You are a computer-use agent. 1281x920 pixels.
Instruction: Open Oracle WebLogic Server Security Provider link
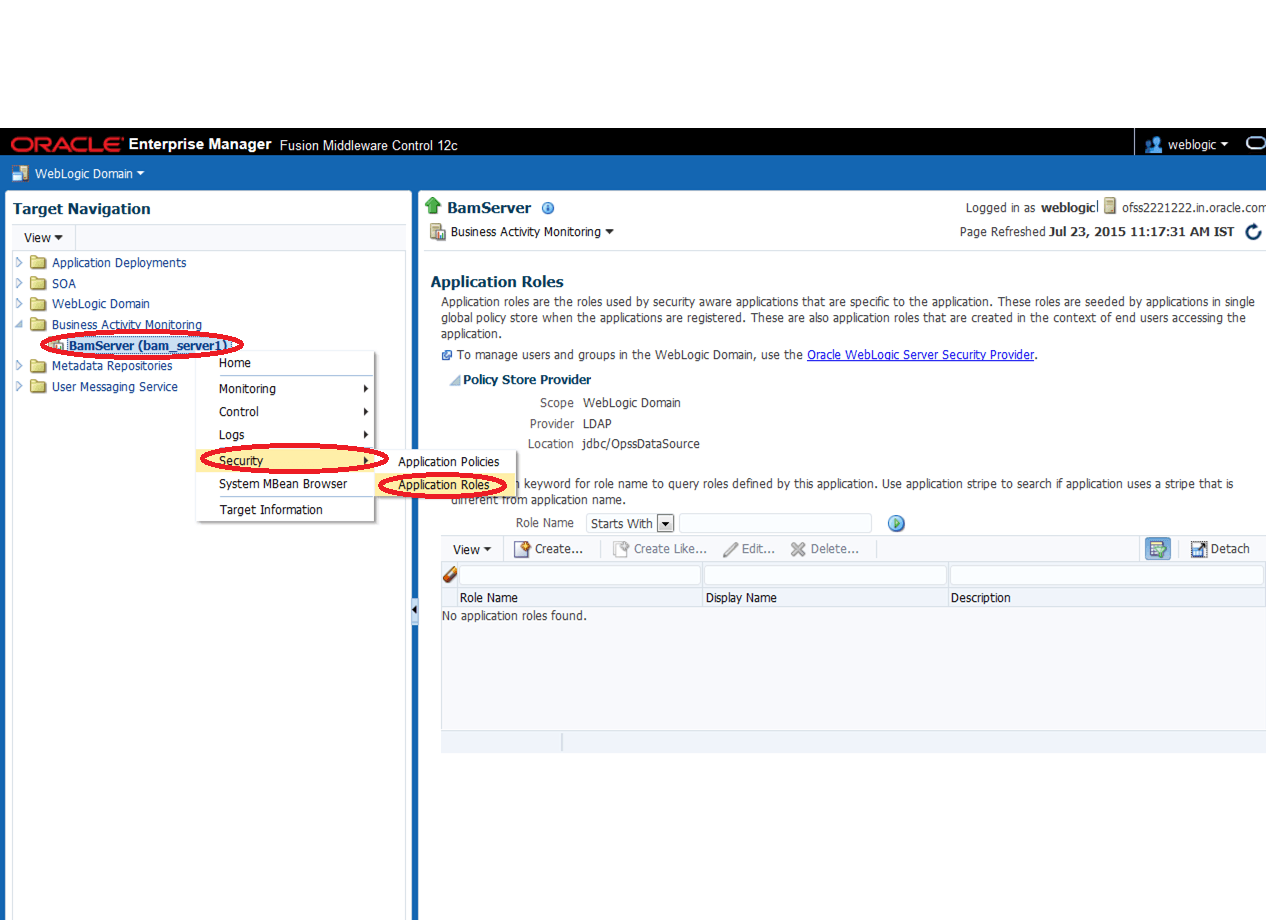[x=920, y=355]
